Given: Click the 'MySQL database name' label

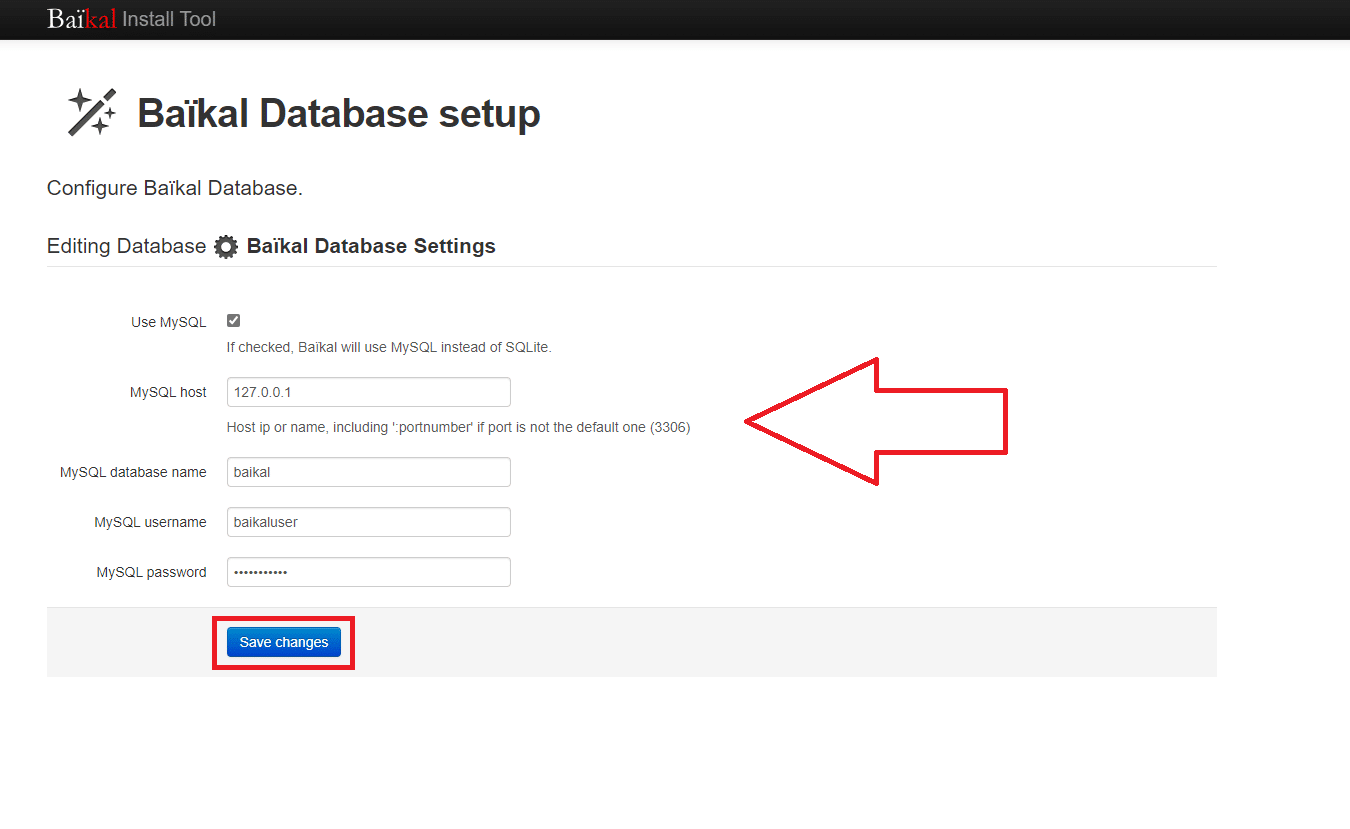Looking at the screenshot, I should (x=133, y=472).
